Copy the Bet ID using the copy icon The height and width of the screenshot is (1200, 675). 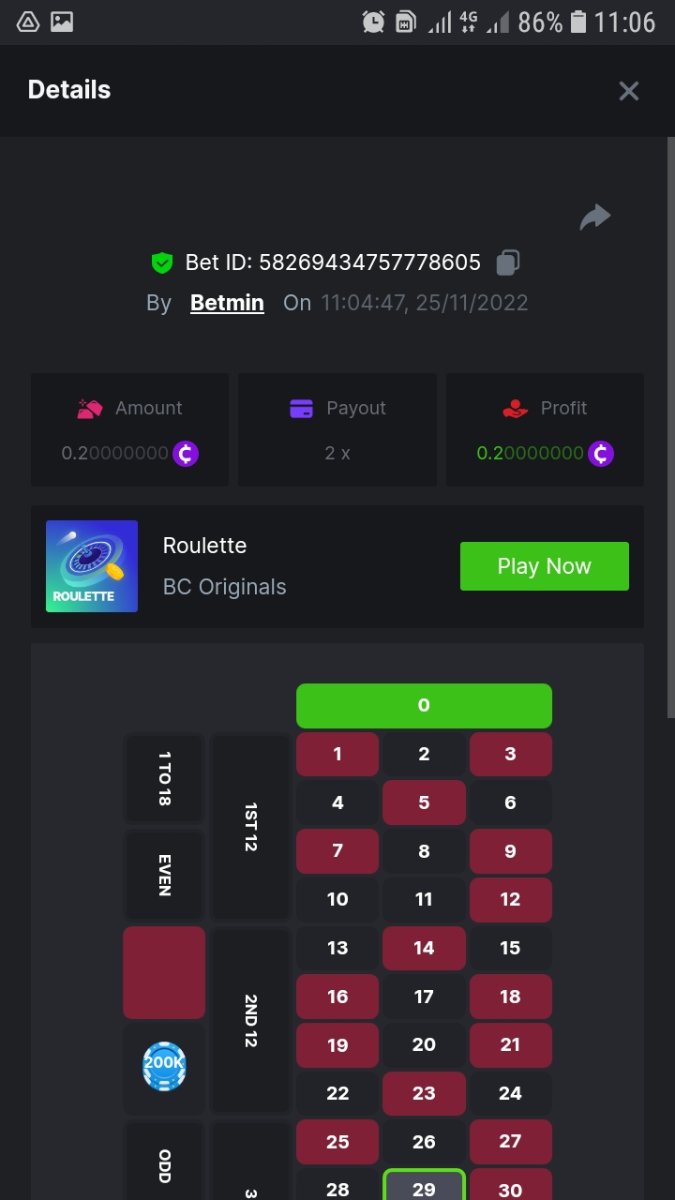pos(508,263)
